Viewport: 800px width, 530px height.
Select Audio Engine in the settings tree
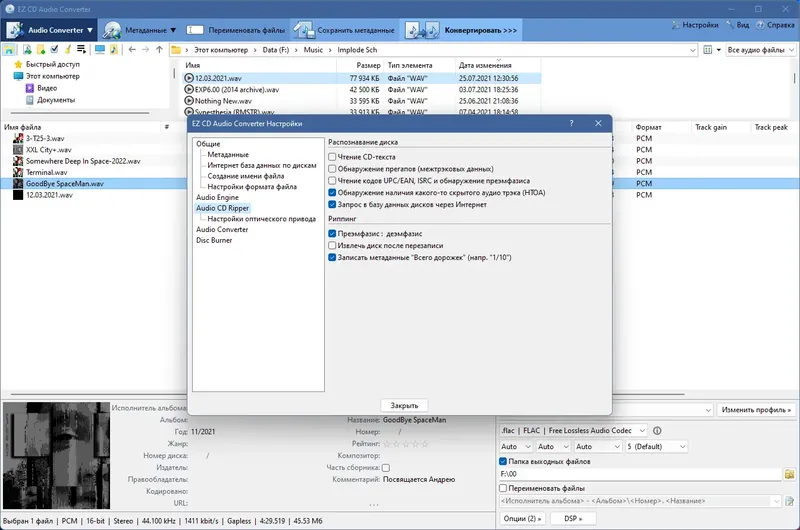217,197
